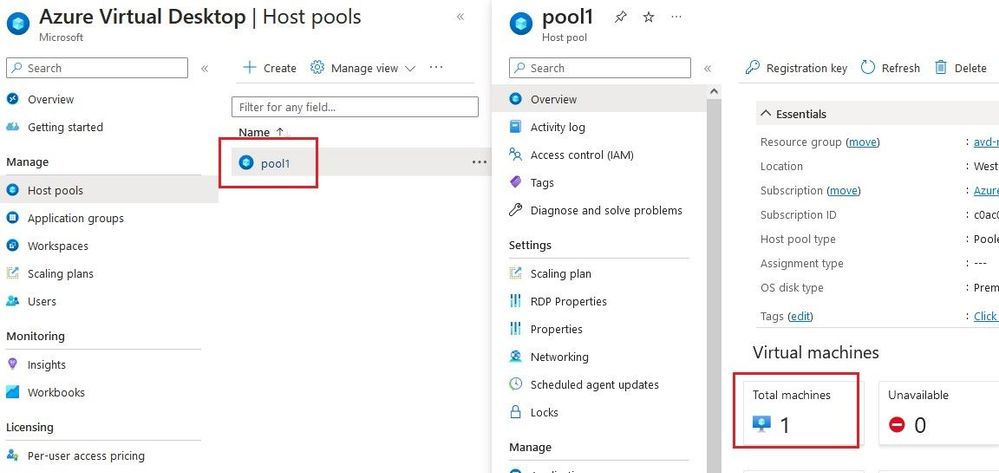The width and height of the screenshot is (999, 473).
Task: Click the Networking icon
Action: tap(515, 356)
